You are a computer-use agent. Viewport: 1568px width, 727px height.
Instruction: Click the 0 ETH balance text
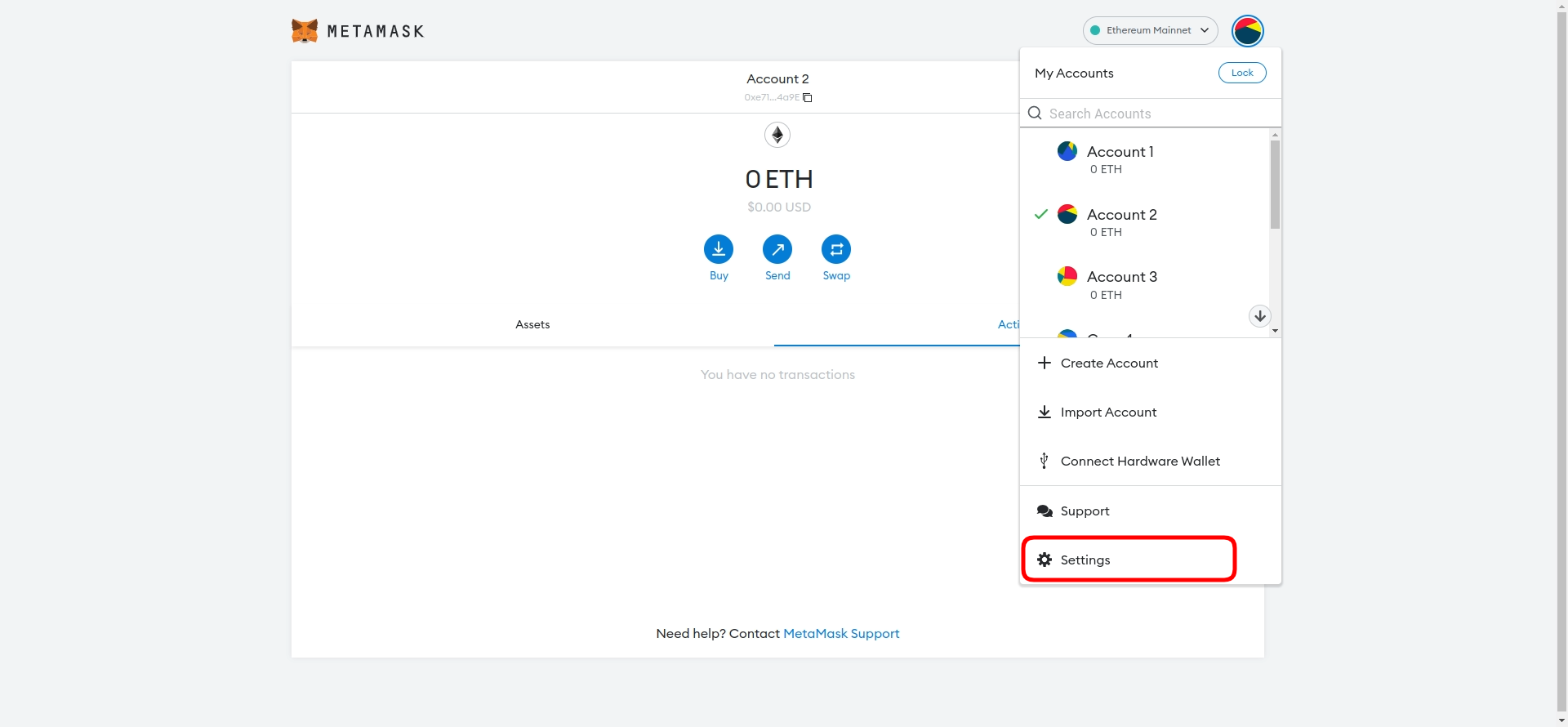pyautogui.click(x=779, y=179)
